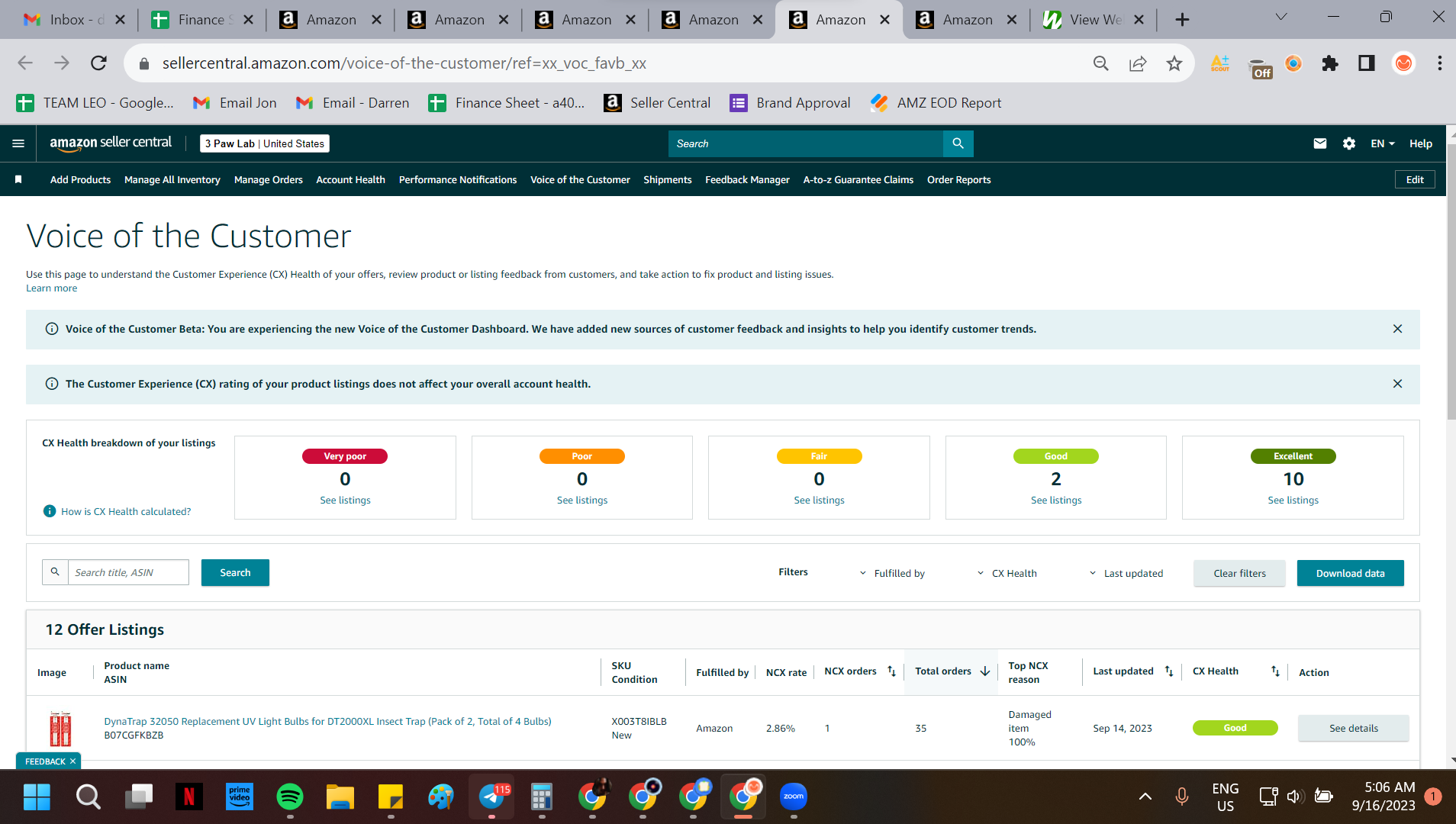Click Clear filters

1239,573
